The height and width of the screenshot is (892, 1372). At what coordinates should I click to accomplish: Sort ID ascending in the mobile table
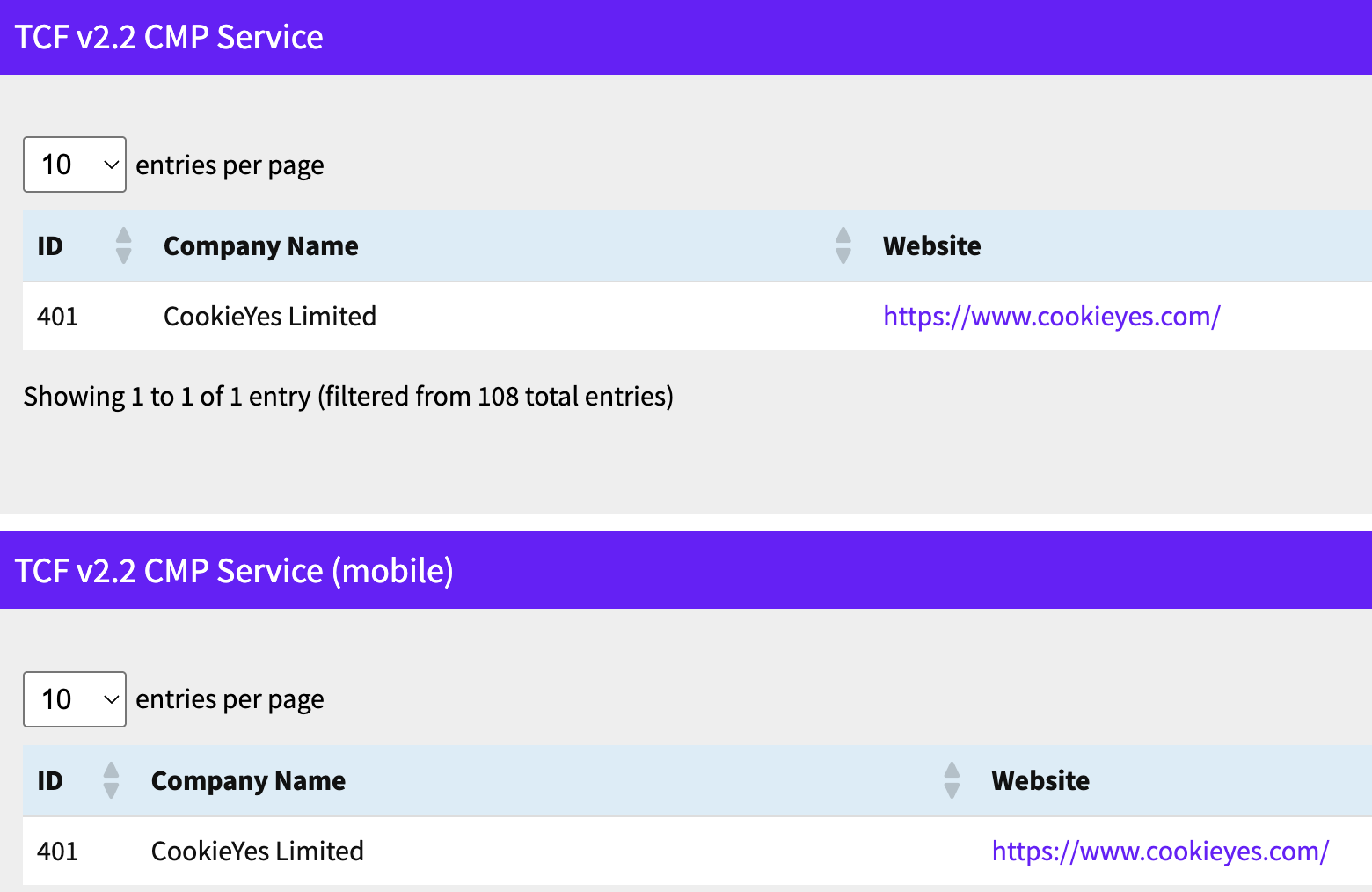[112, 771]
